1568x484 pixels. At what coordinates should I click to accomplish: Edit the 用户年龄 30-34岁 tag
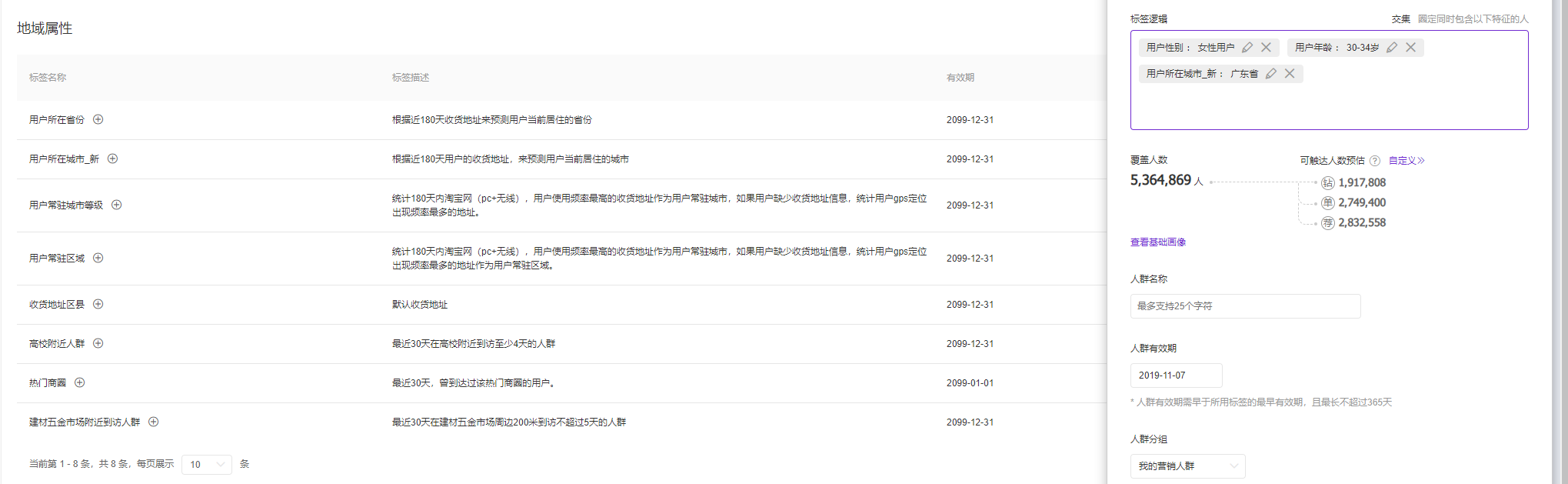tap(1392, 48)
